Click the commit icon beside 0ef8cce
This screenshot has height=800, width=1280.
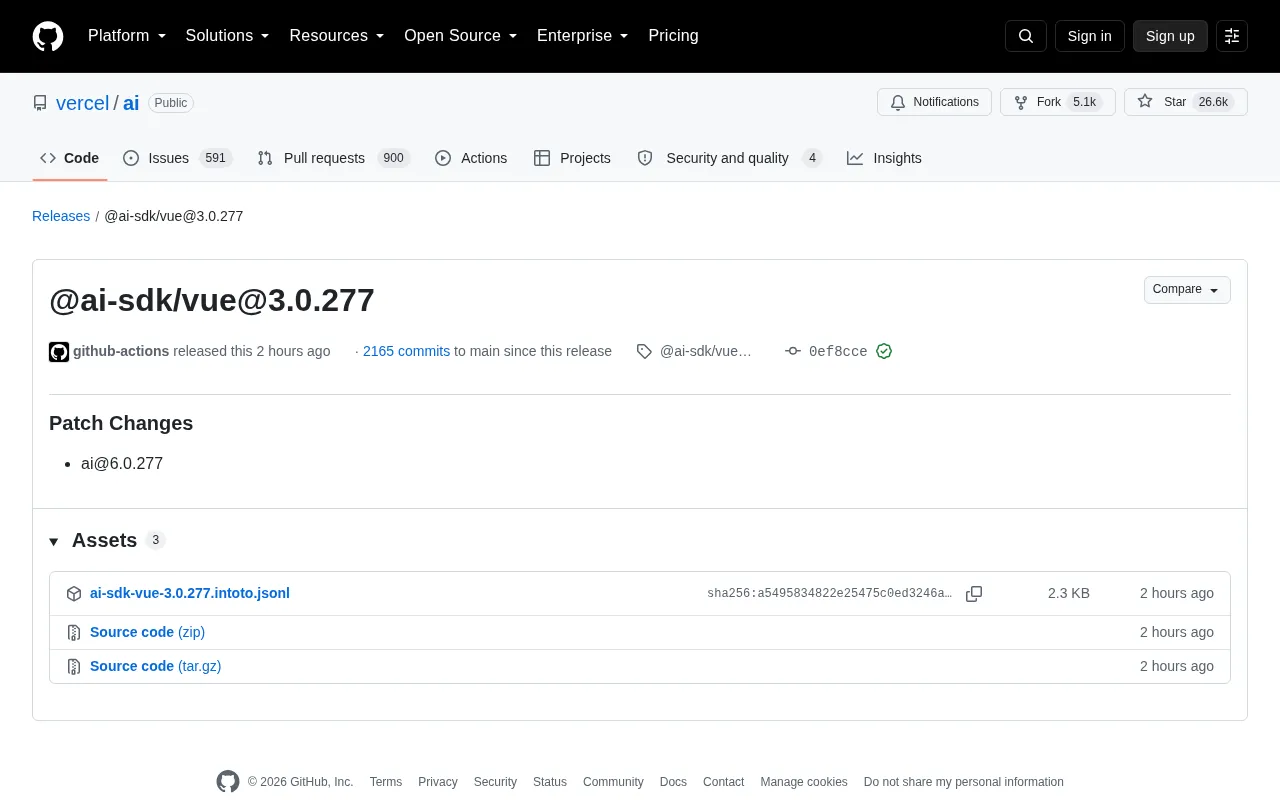[793, 351]
